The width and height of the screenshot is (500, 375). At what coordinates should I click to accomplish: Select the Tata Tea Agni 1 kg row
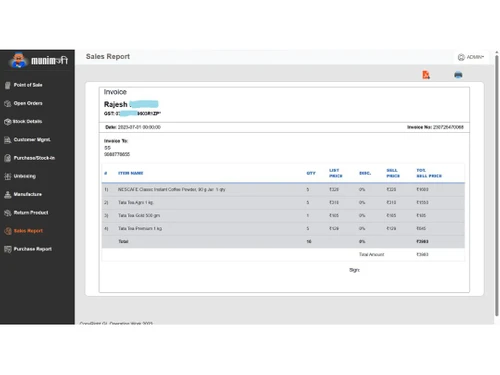point(283,203)
